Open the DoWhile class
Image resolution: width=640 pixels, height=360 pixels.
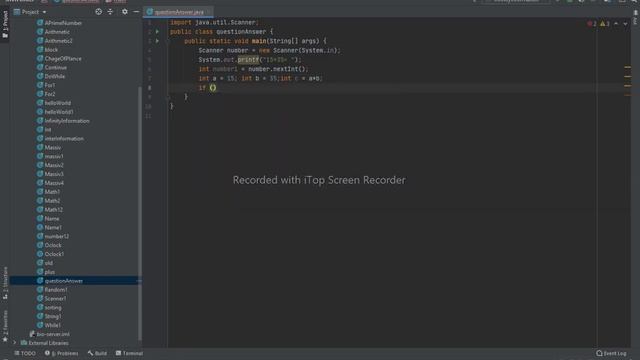pyautogui.click(x=51, y=76)
